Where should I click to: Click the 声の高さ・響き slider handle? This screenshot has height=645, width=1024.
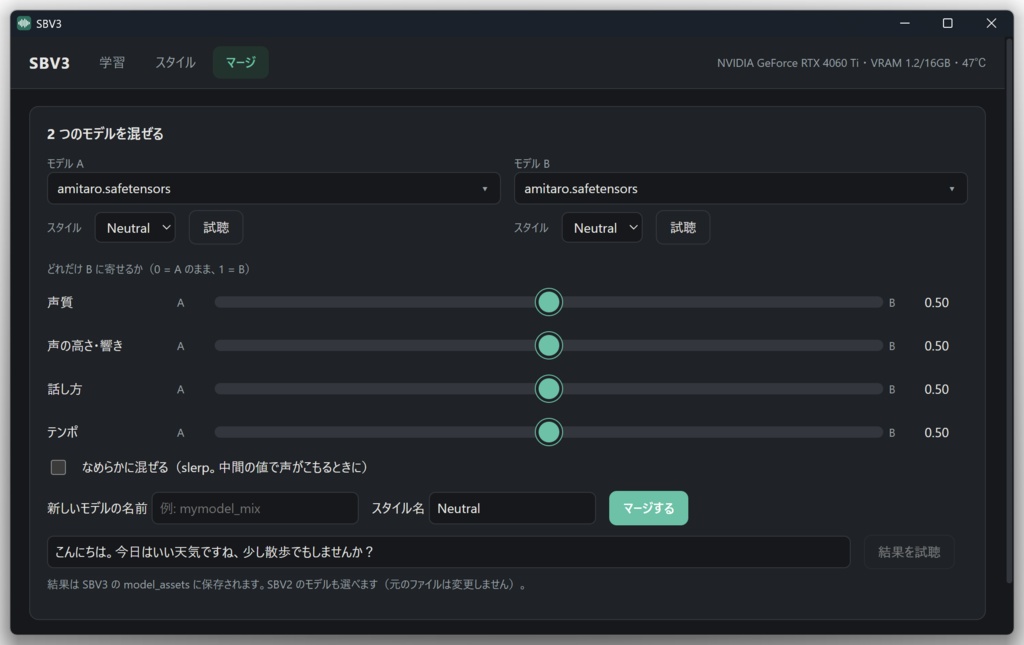[x=549, y=345]
